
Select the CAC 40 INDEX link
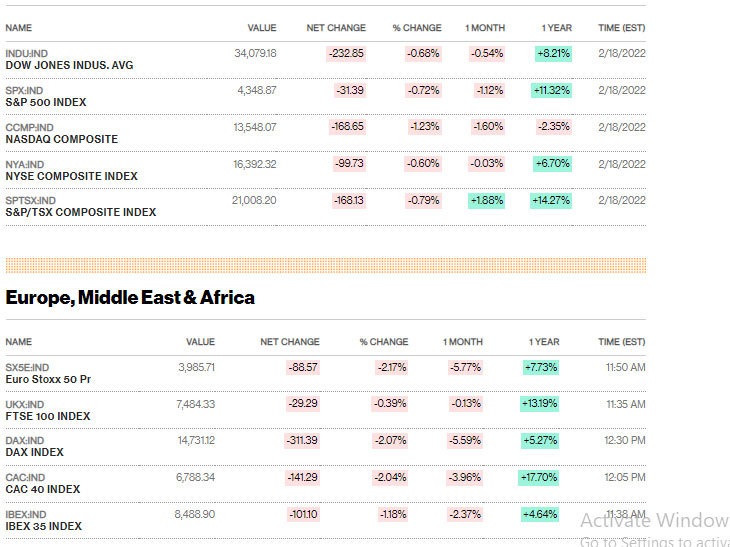(43, 489)
